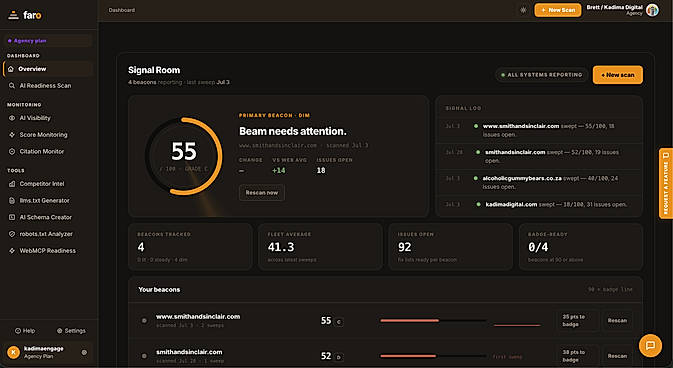Viewport: 673px width, 368px height.
Task: Click the Score Monitoring sparkle icon
Action: pyautogui.click(x=12, y=134)
